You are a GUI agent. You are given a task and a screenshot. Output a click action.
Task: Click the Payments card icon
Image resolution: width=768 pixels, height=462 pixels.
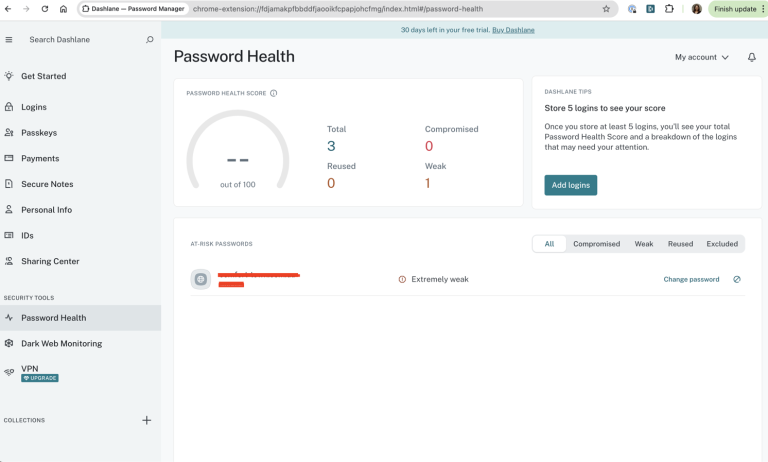[9, 158]
